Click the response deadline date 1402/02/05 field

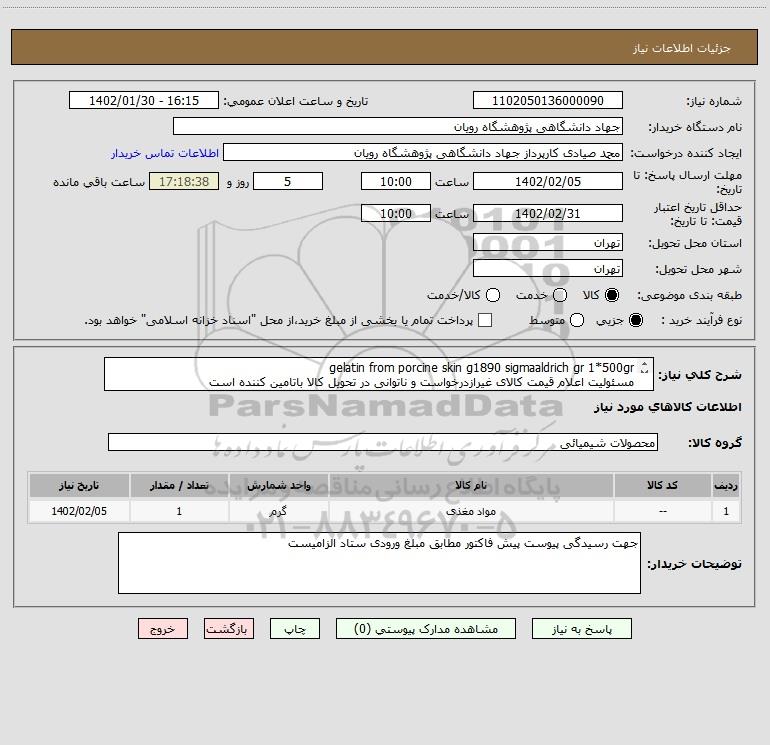click(548, 182)
